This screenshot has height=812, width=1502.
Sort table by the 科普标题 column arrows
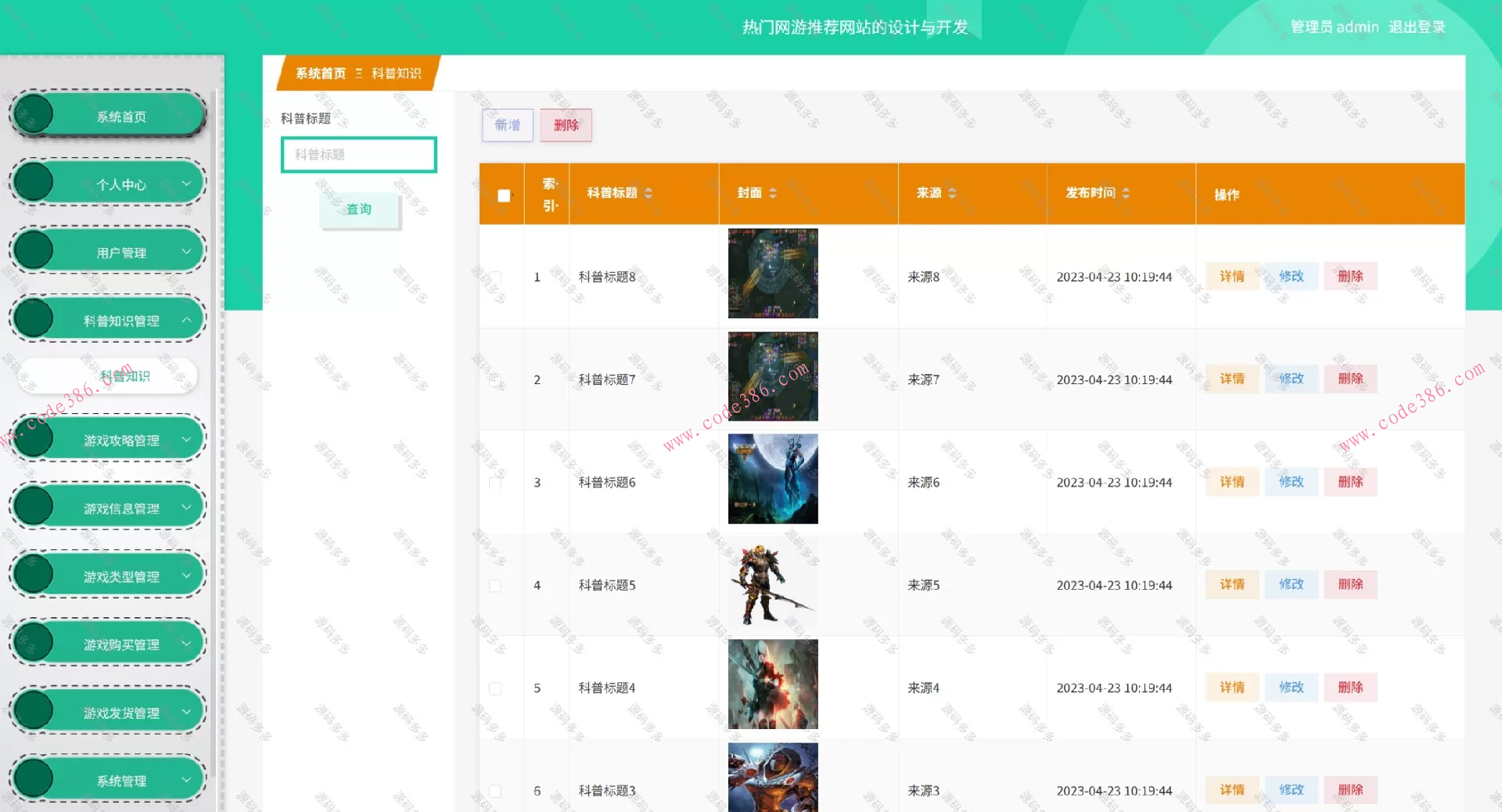(648, 193)
